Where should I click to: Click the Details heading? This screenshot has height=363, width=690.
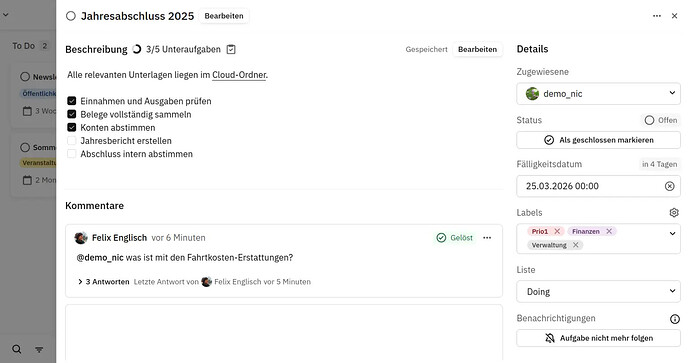coord(532,49)
